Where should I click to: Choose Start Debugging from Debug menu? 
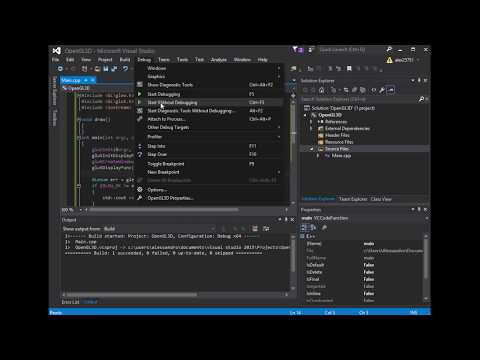209,94
